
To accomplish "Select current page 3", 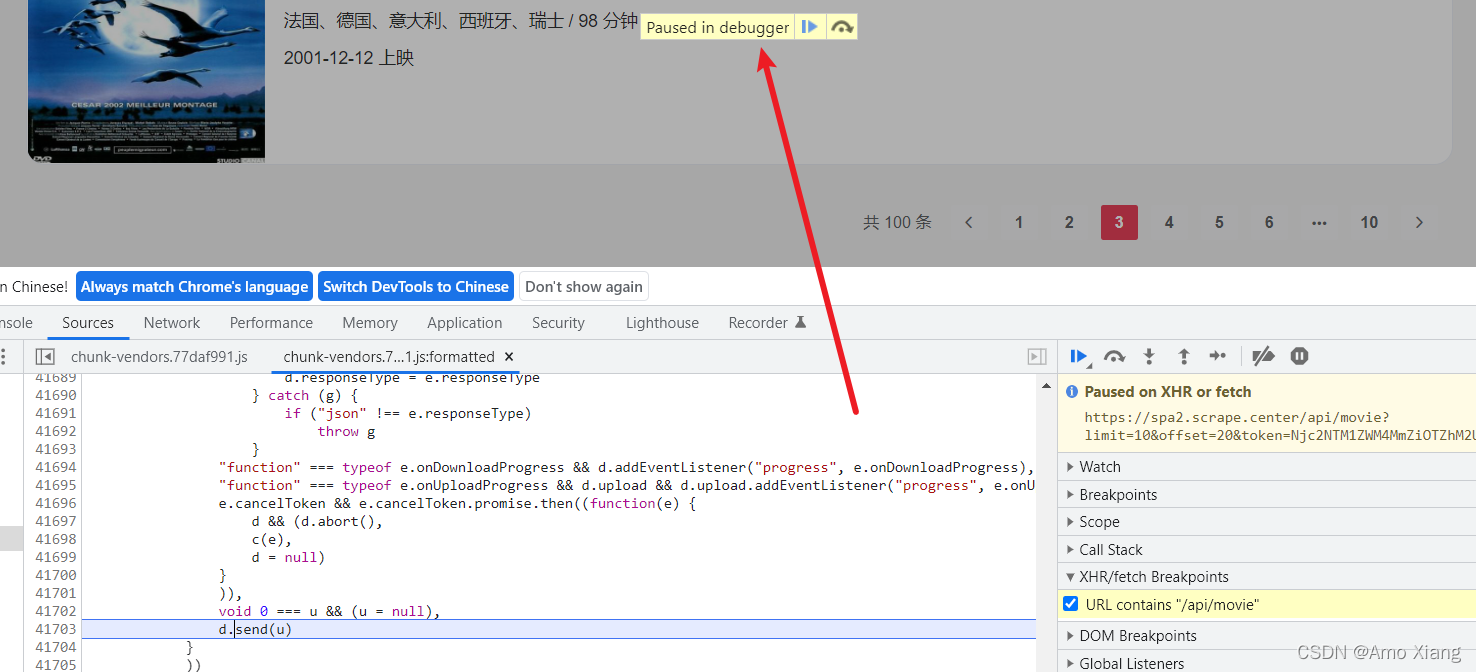I will 1119,222.
